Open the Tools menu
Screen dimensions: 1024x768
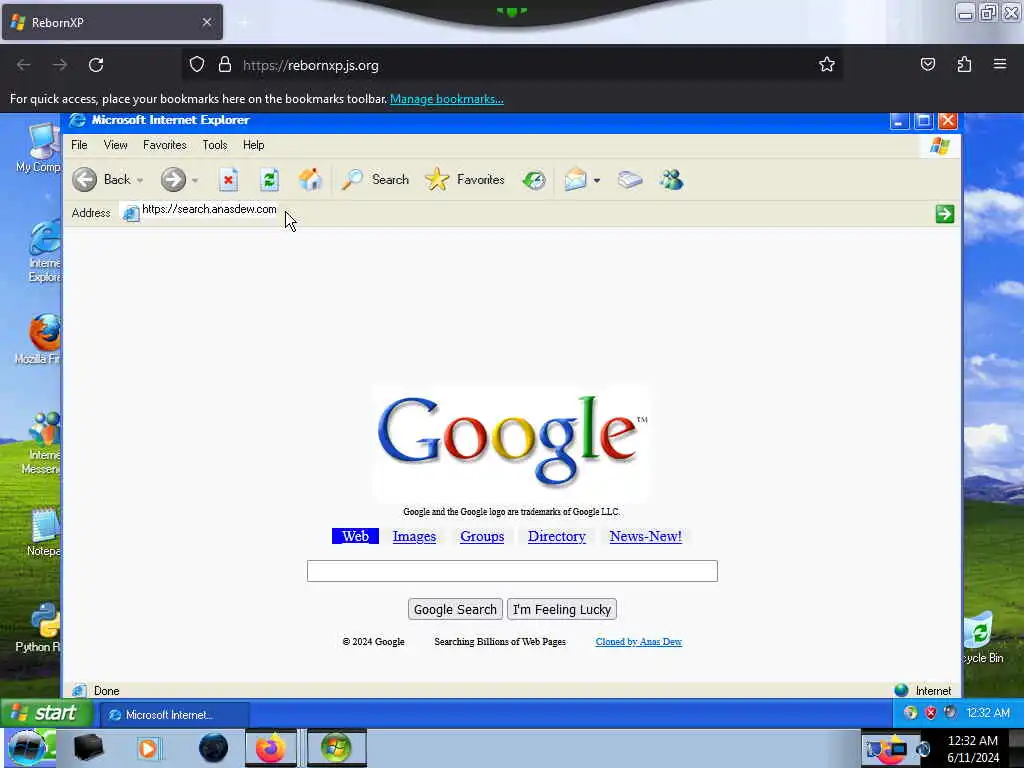[215, 145]
